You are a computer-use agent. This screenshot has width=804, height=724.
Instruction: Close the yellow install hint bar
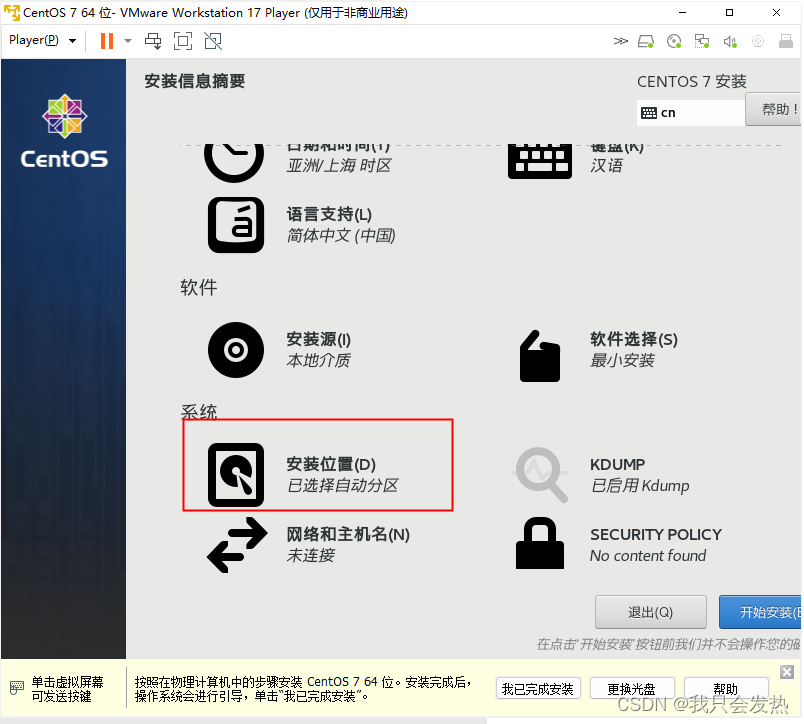[x=787, y=672]
